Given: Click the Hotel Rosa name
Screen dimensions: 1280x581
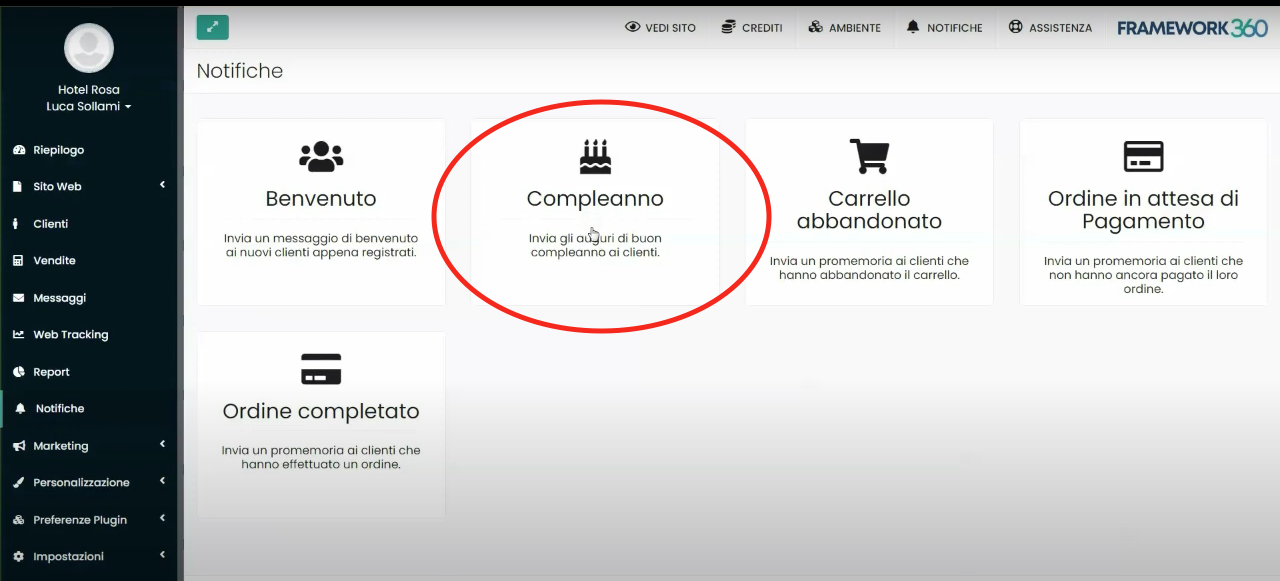Looking at the screenshot, I should [89, 90].
